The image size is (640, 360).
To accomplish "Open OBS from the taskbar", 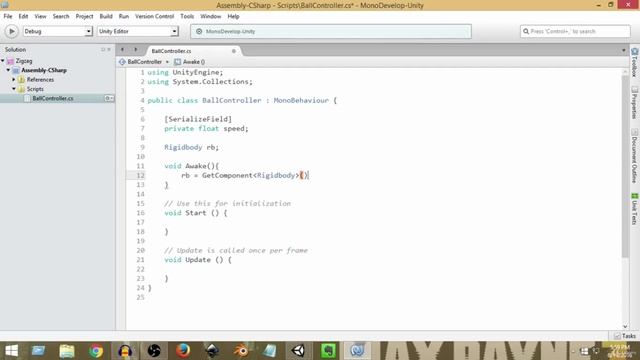I will coord(154,351).
